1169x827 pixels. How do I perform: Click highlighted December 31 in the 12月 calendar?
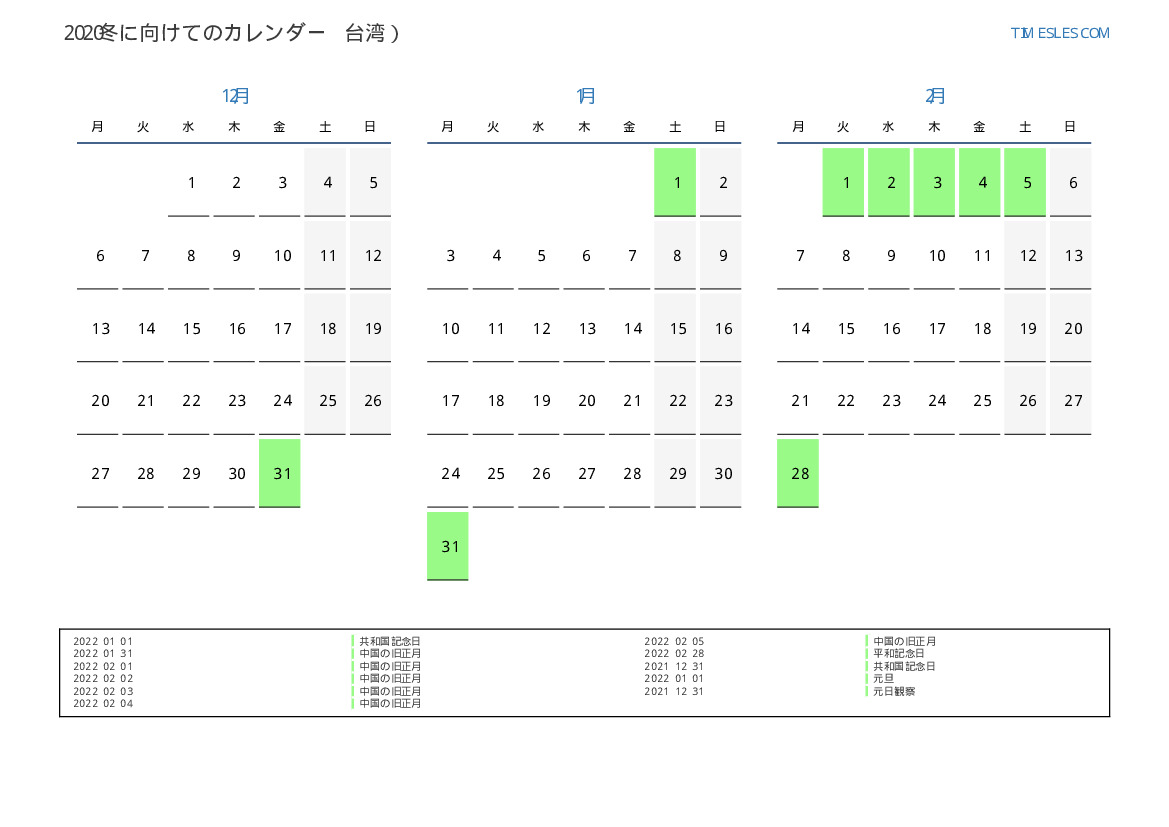click(280, 474)
